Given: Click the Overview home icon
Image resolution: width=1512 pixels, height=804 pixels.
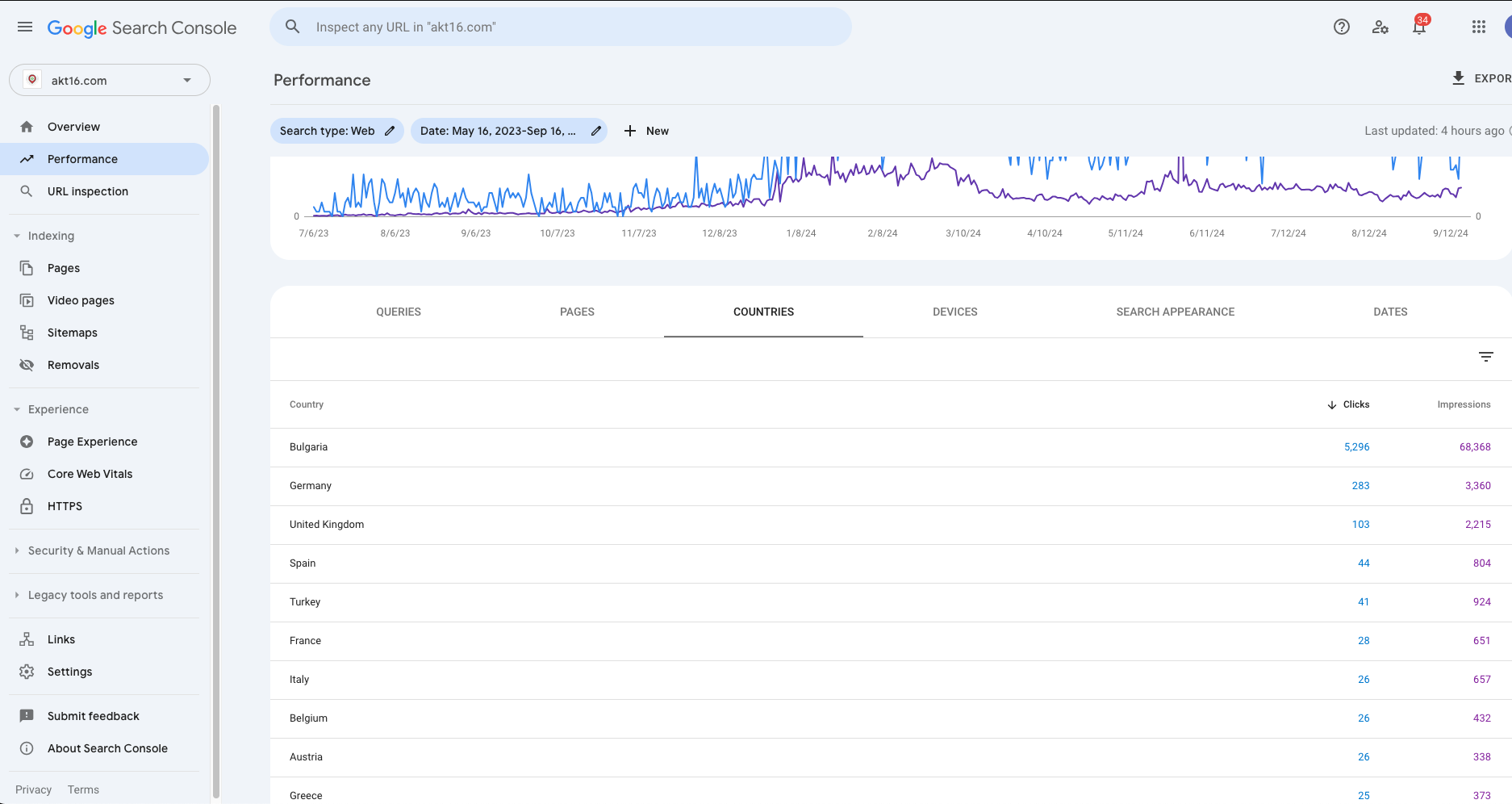Looking at the screenshot, I should pyautogui.click(x=27, y=127).
